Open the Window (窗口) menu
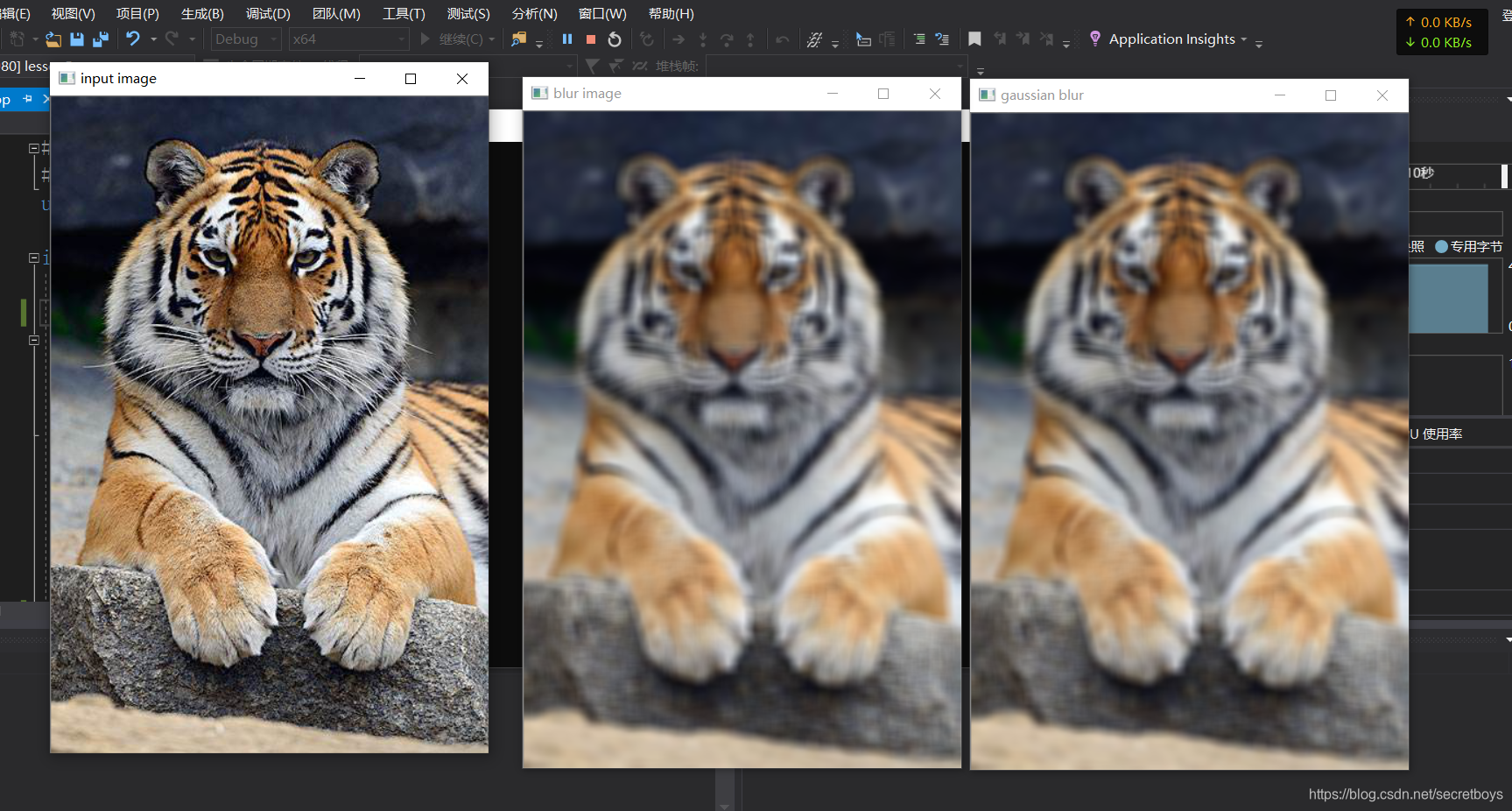This screenshot has width=1512, height=811. tap(602, 14)
